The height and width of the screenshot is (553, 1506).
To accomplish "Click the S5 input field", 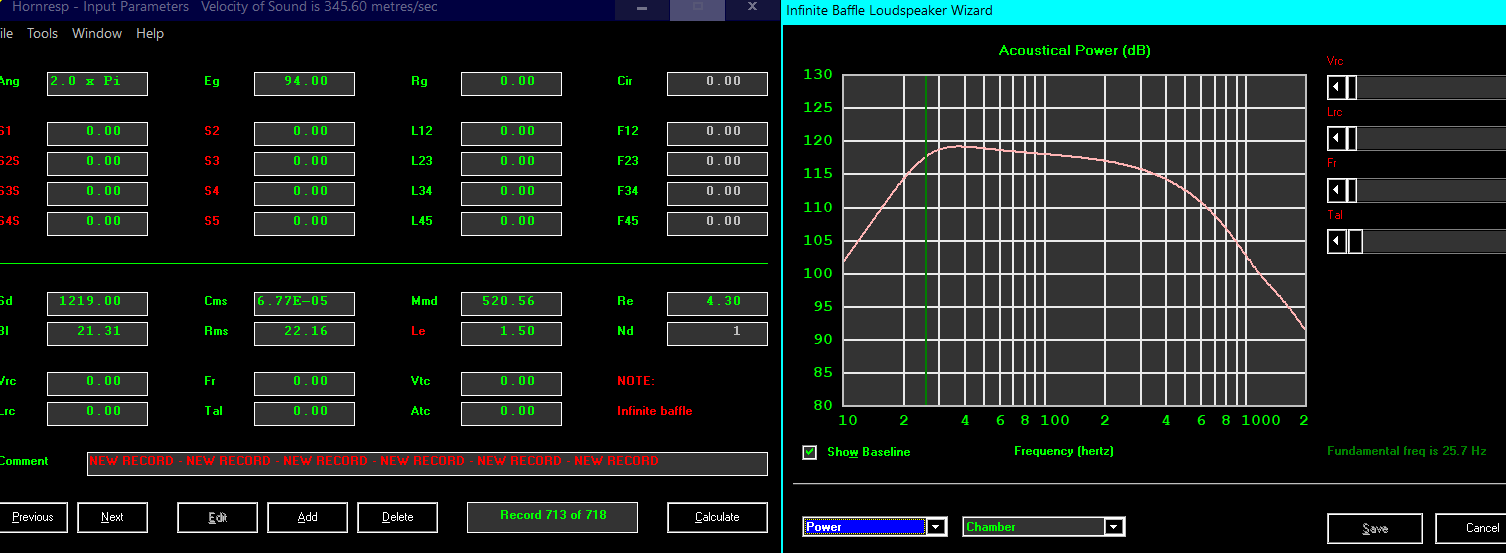I will tap(304, 223).
